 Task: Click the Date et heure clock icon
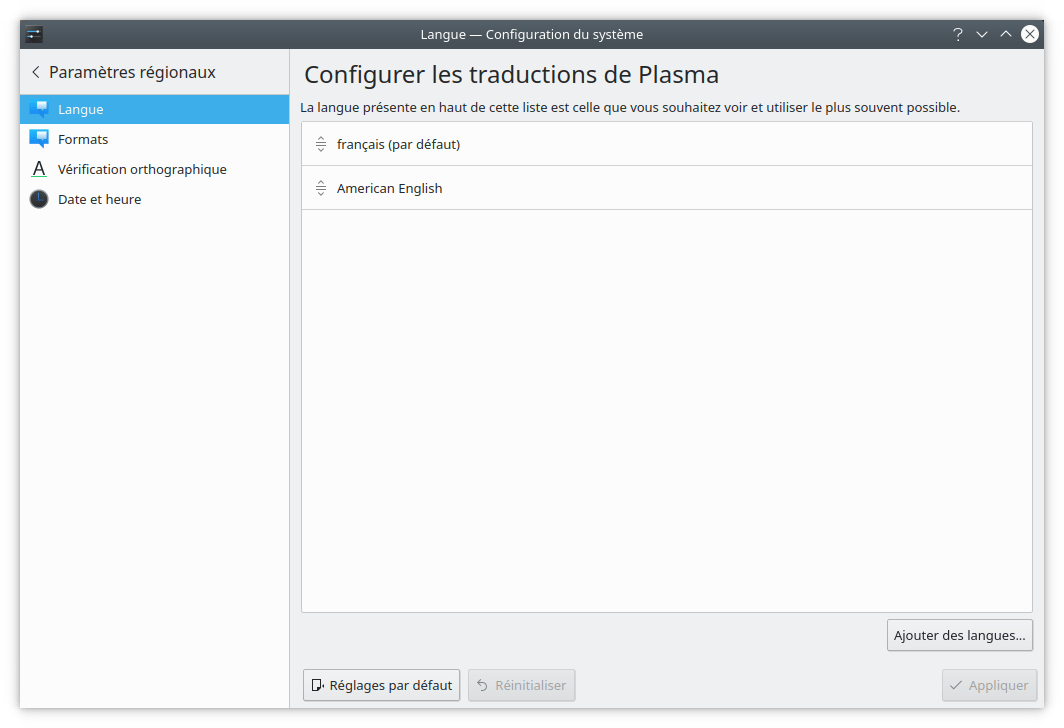[x=39, y=199]
